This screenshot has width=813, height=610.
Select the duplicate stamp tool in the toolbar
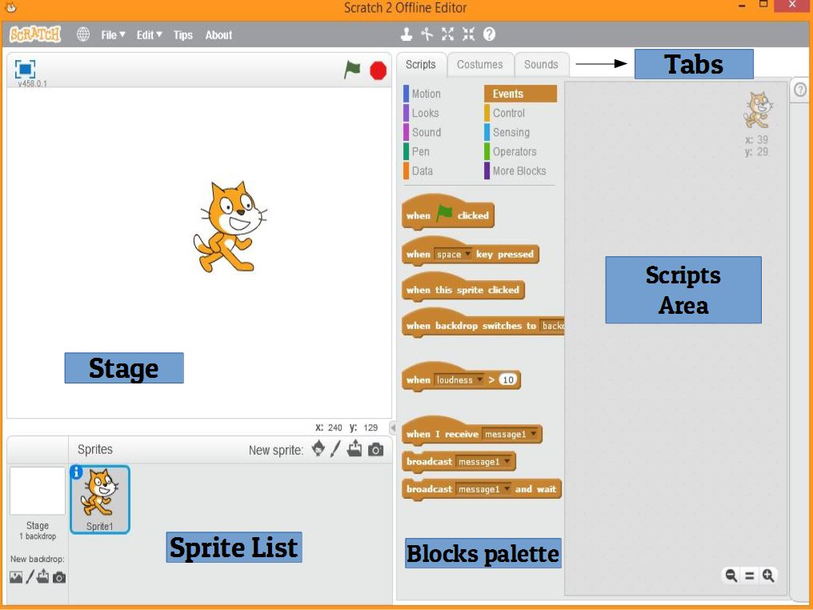[x=406, y=35]
